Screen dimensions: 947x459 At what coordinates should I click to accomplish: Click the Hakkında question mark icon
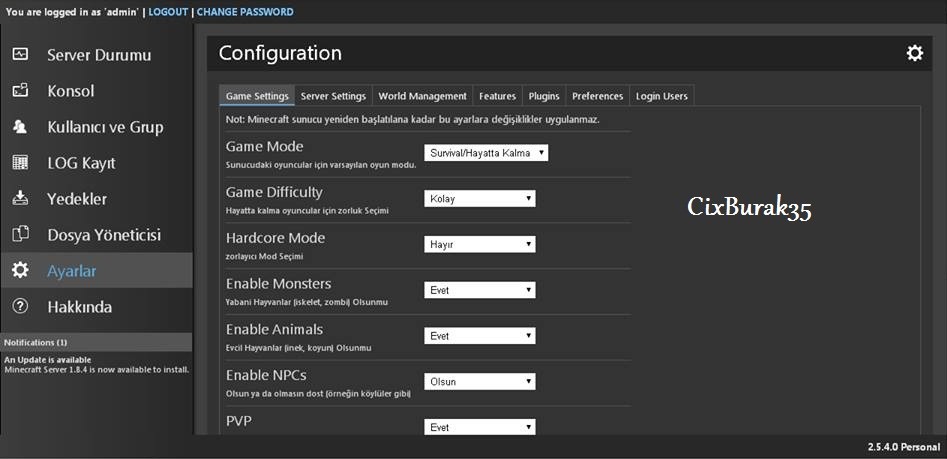point(20,306)
